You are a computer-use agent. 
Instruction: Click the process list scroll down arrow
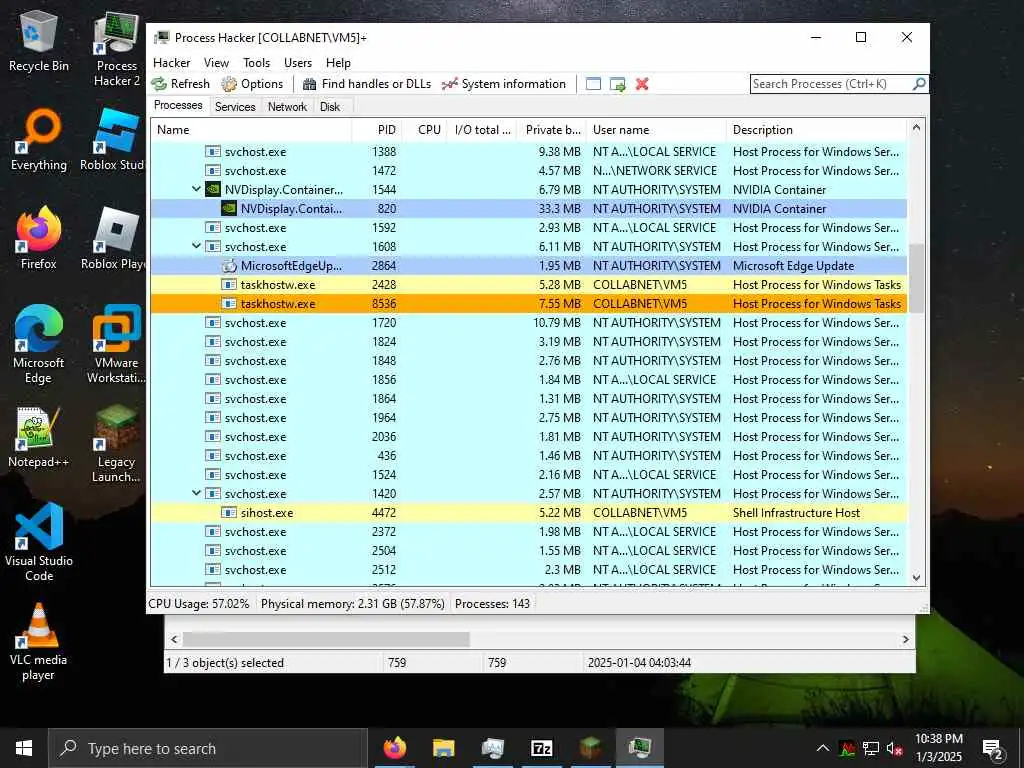pyautogui.click(x=916, y=577)
